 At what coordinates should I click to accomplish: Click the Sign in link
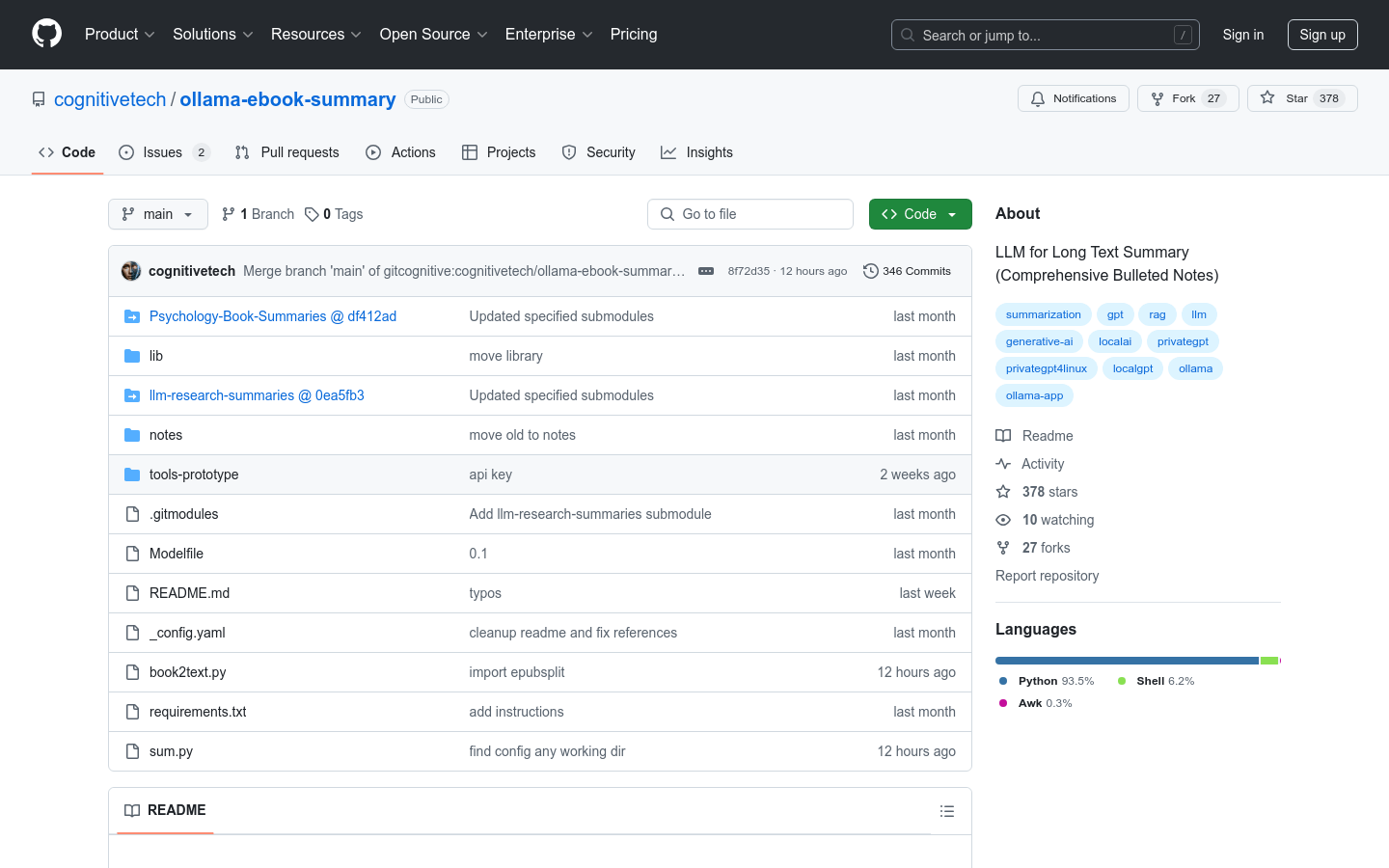point(1243,35)
